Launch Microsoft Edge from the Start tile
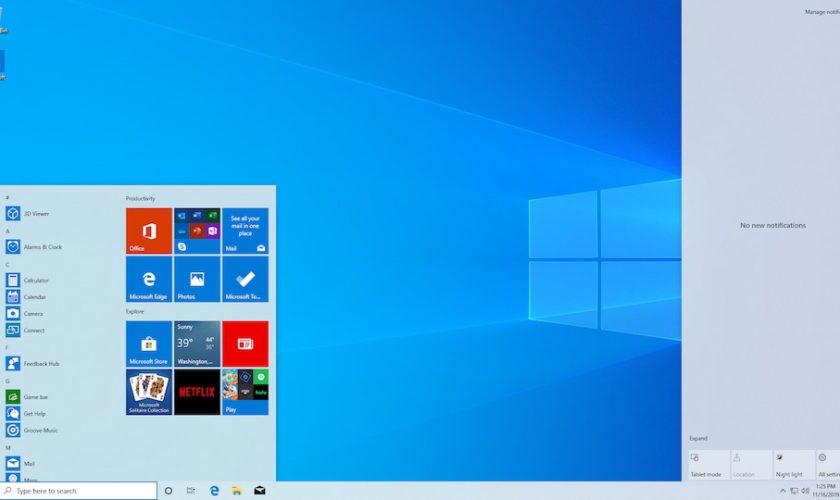This screenshot has height=500, width=840. coord(148,280)
